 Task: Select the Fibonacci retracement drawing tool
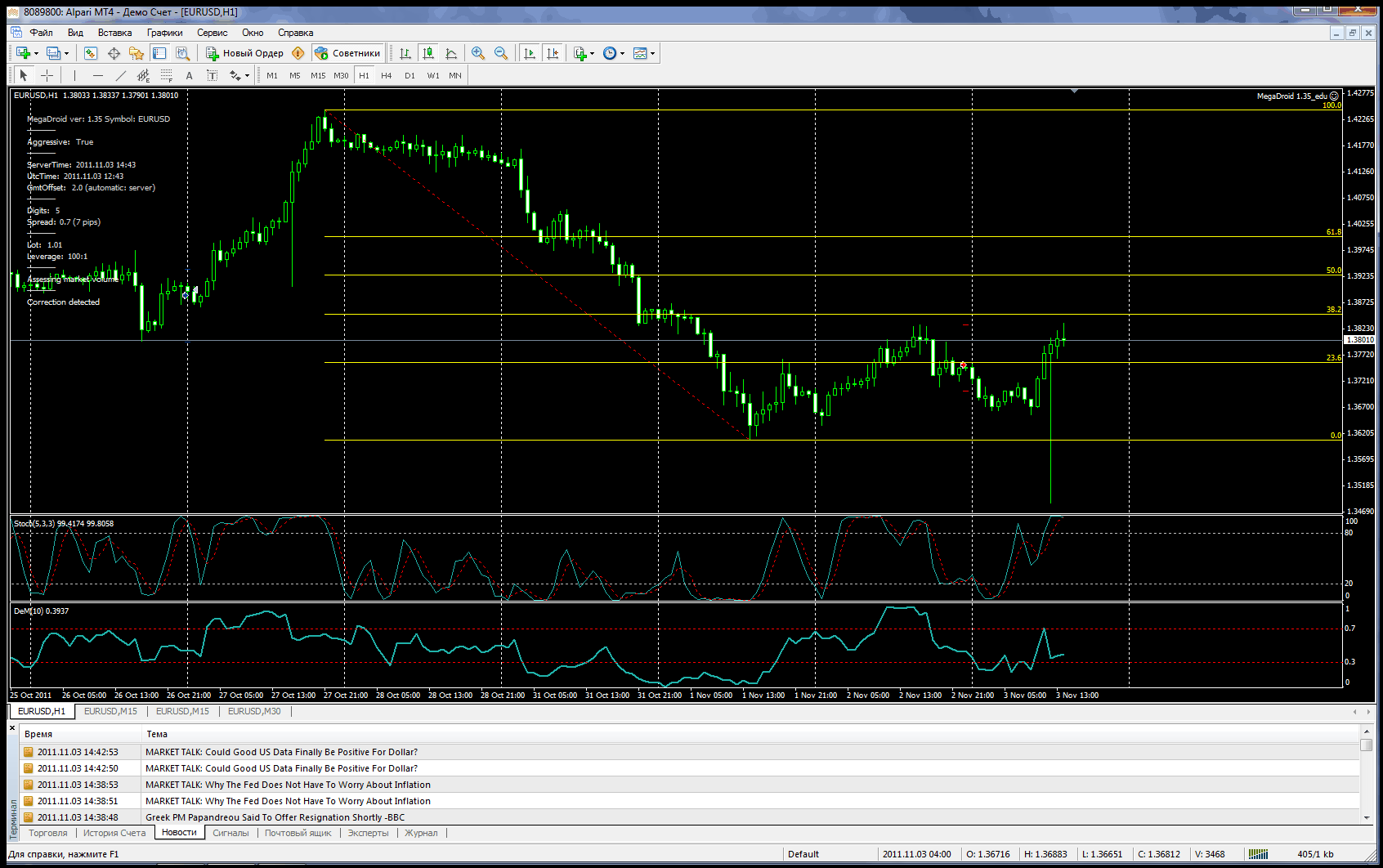pos(166,75)
